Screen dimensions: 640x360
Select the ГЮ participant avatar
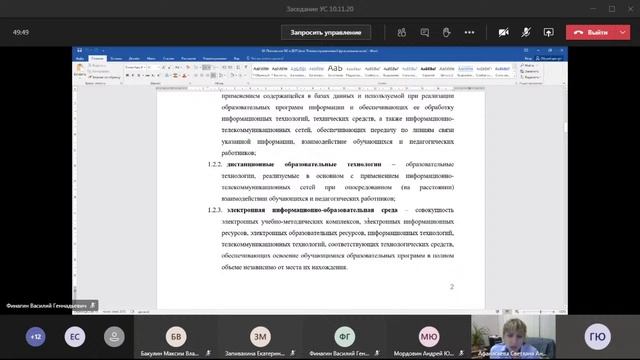click(x=597, y=337)
